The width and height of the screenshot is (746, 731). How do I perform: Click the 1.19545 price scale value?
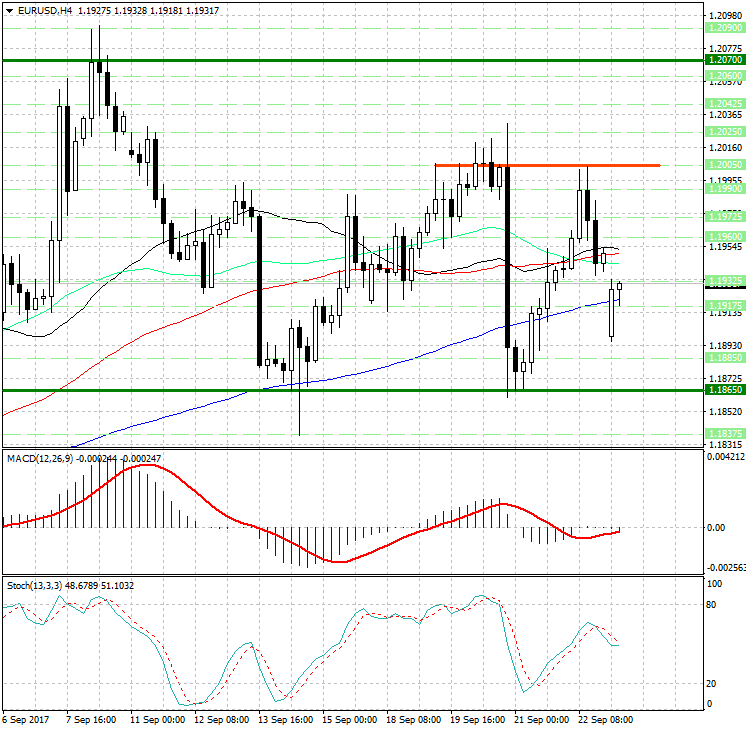click(726, 247)
